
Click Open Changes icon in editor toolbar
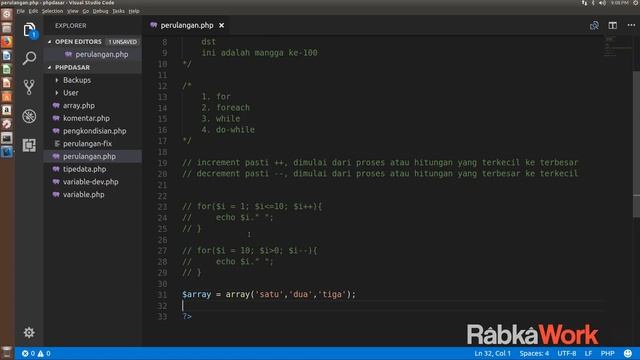[x=594, y=25]
